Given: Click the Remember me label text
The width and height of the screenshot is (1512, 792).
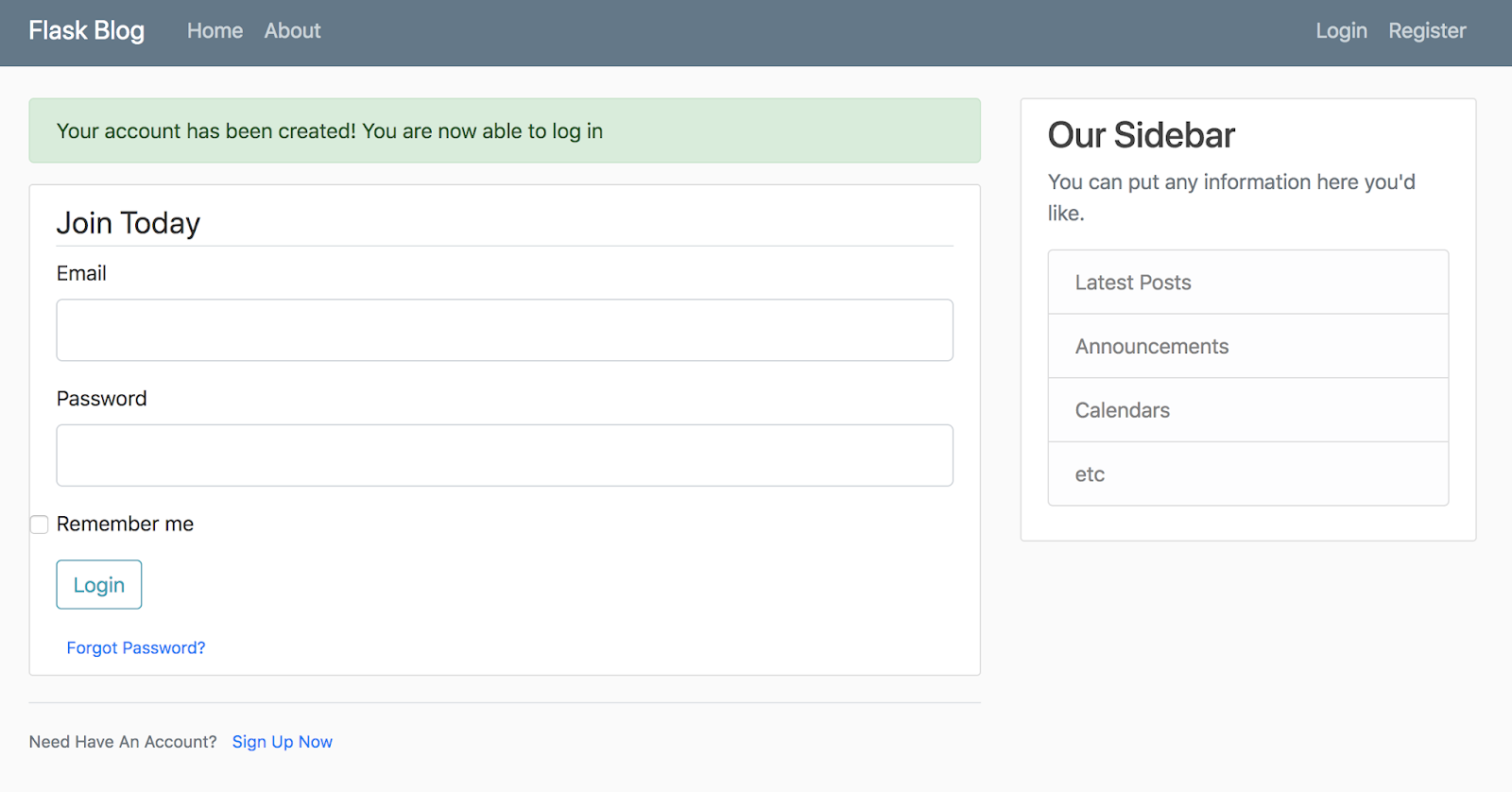Looking at the screenshot, I should pyautogui.click(x=125, y=525).
